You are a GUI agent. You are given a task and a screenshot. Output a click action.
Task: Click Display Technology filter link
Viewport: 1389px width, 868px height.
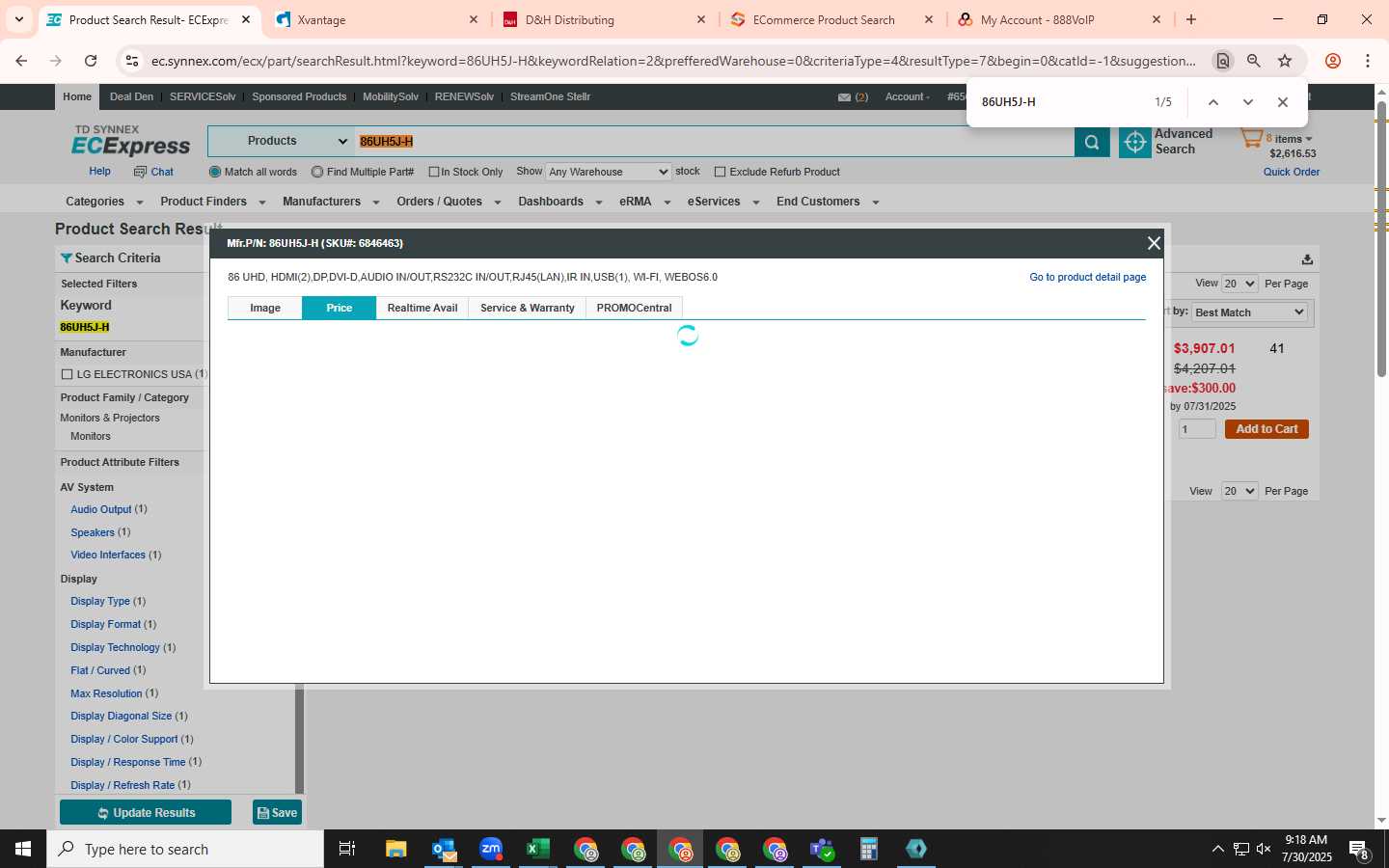(x=115, y=647)
